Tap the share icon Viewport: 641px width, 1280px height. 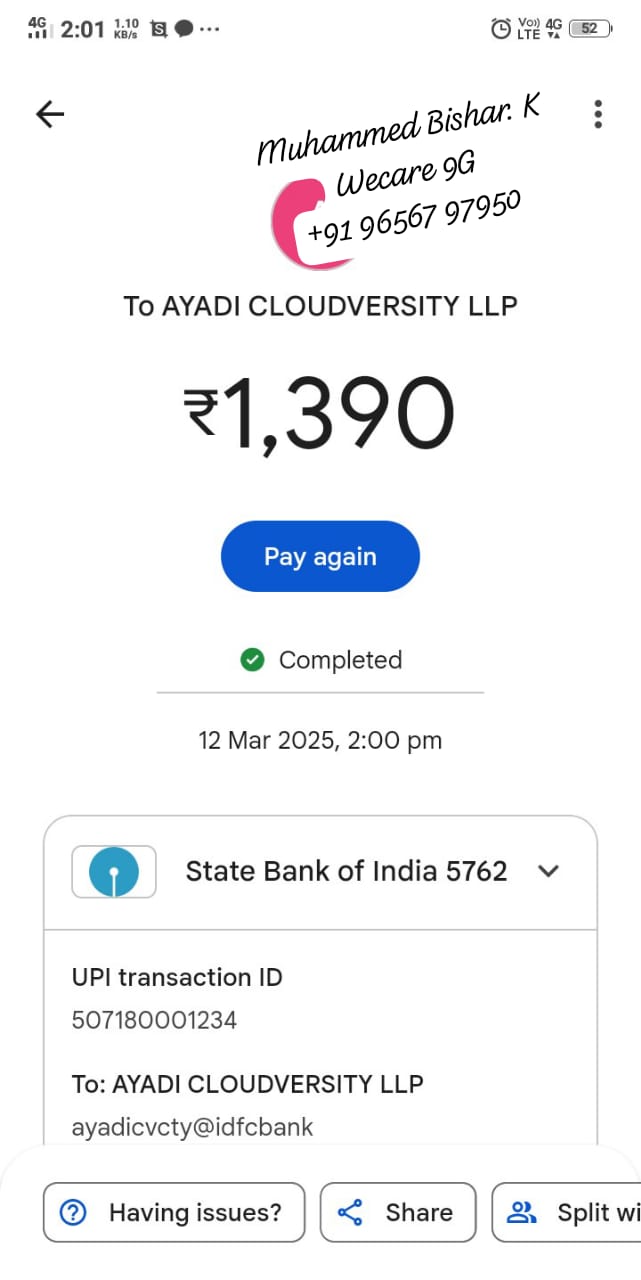[350, 1213]
